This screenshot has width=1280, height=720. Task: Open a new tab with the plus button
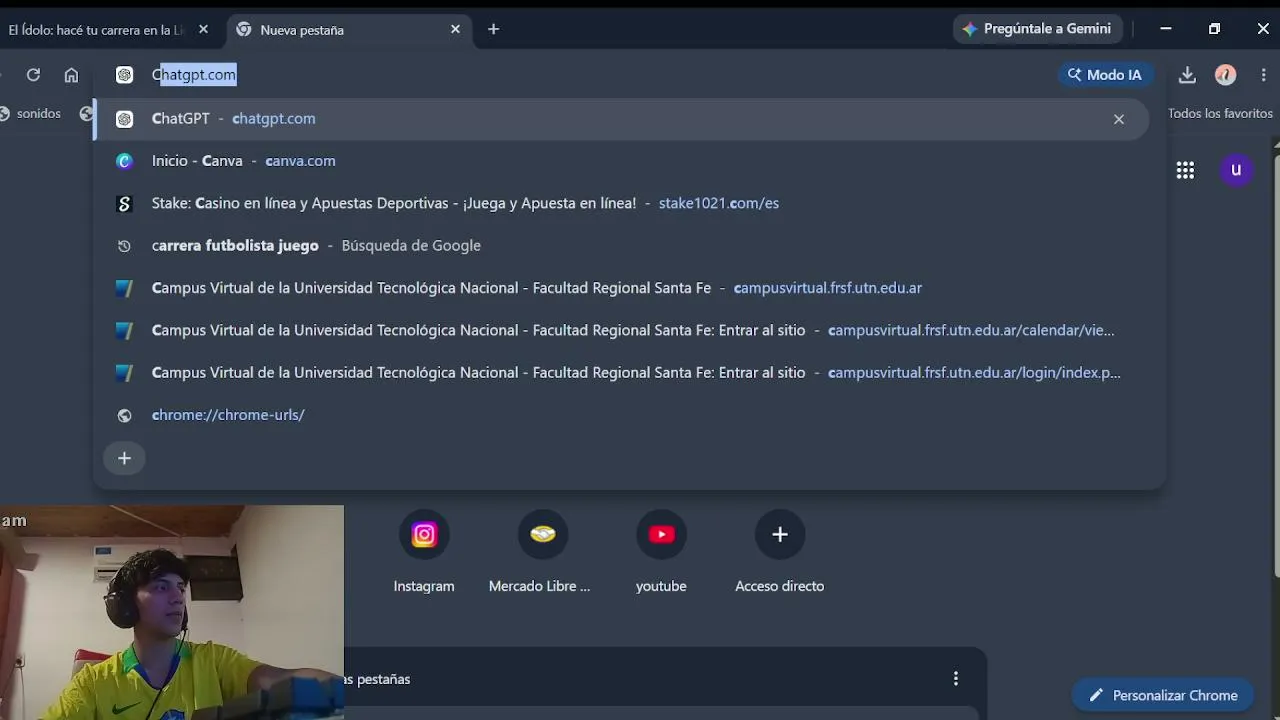(x=493, y=30)
